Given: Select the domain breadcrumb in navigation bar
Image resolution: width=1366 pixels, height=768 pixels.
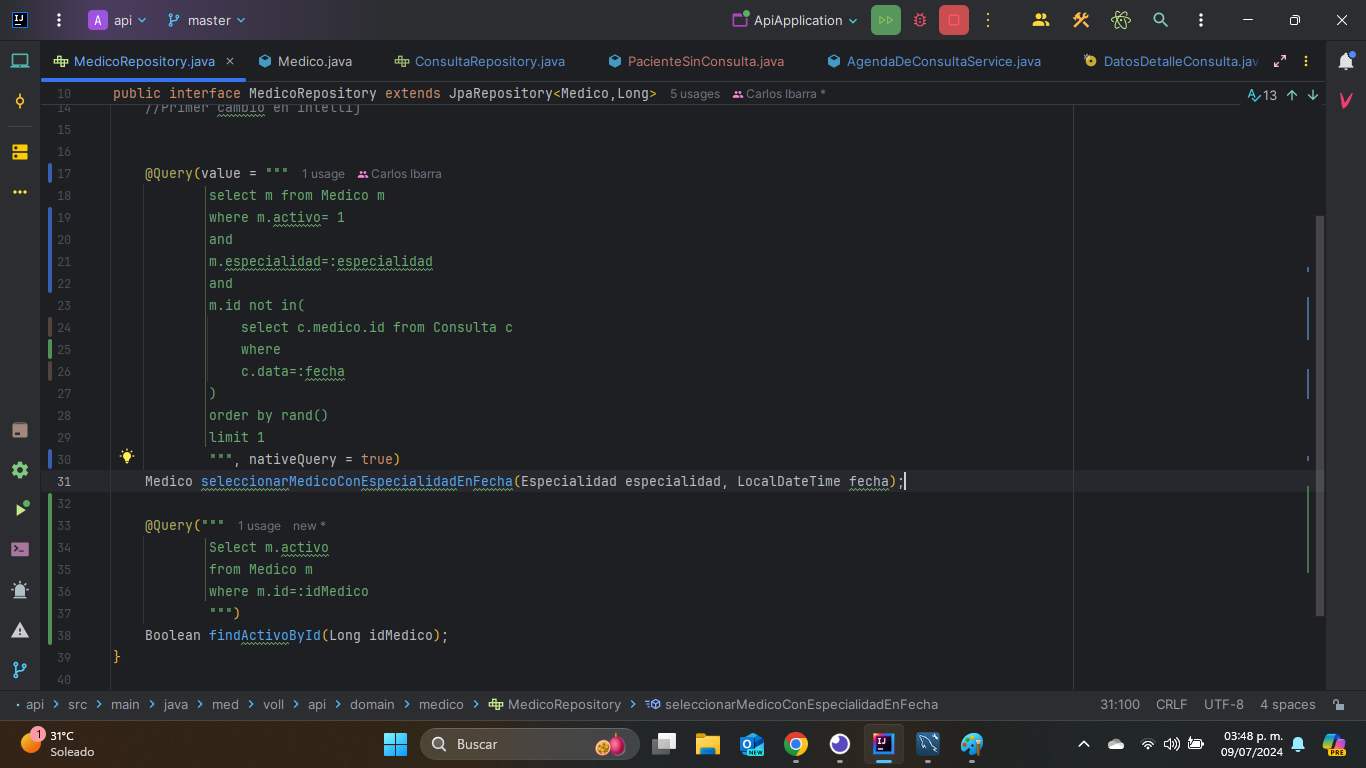Looking at the screenshot, I should click(x=372, y=704).
